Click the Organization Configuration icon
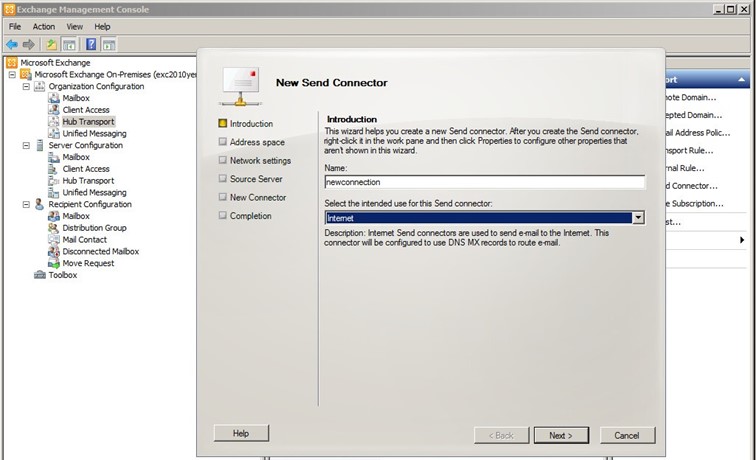 (x=40, y=86)
